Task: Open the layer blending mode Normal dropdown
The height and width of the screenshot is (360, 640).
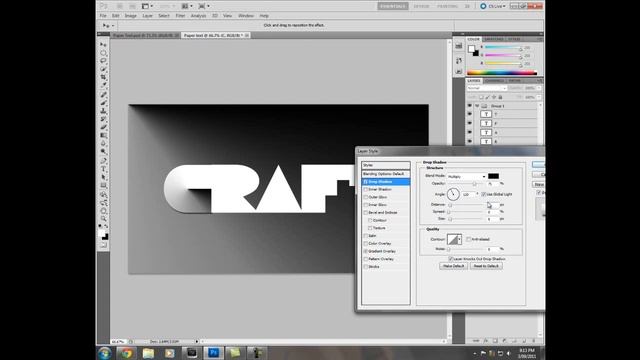Action: 487,88
